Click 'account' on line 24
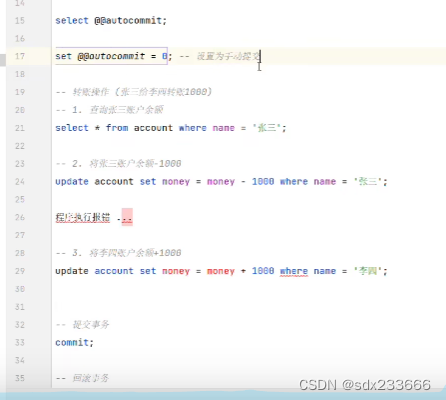 (x=114, y=182)
